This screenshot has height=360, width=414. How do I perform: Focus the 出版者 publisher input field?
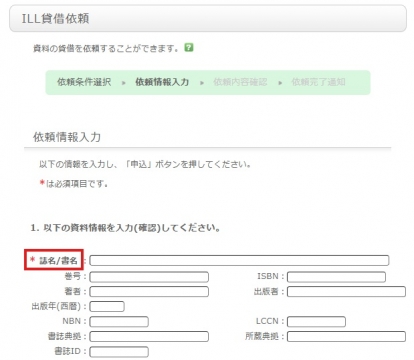pyautogui.click(x=346, y=292)
